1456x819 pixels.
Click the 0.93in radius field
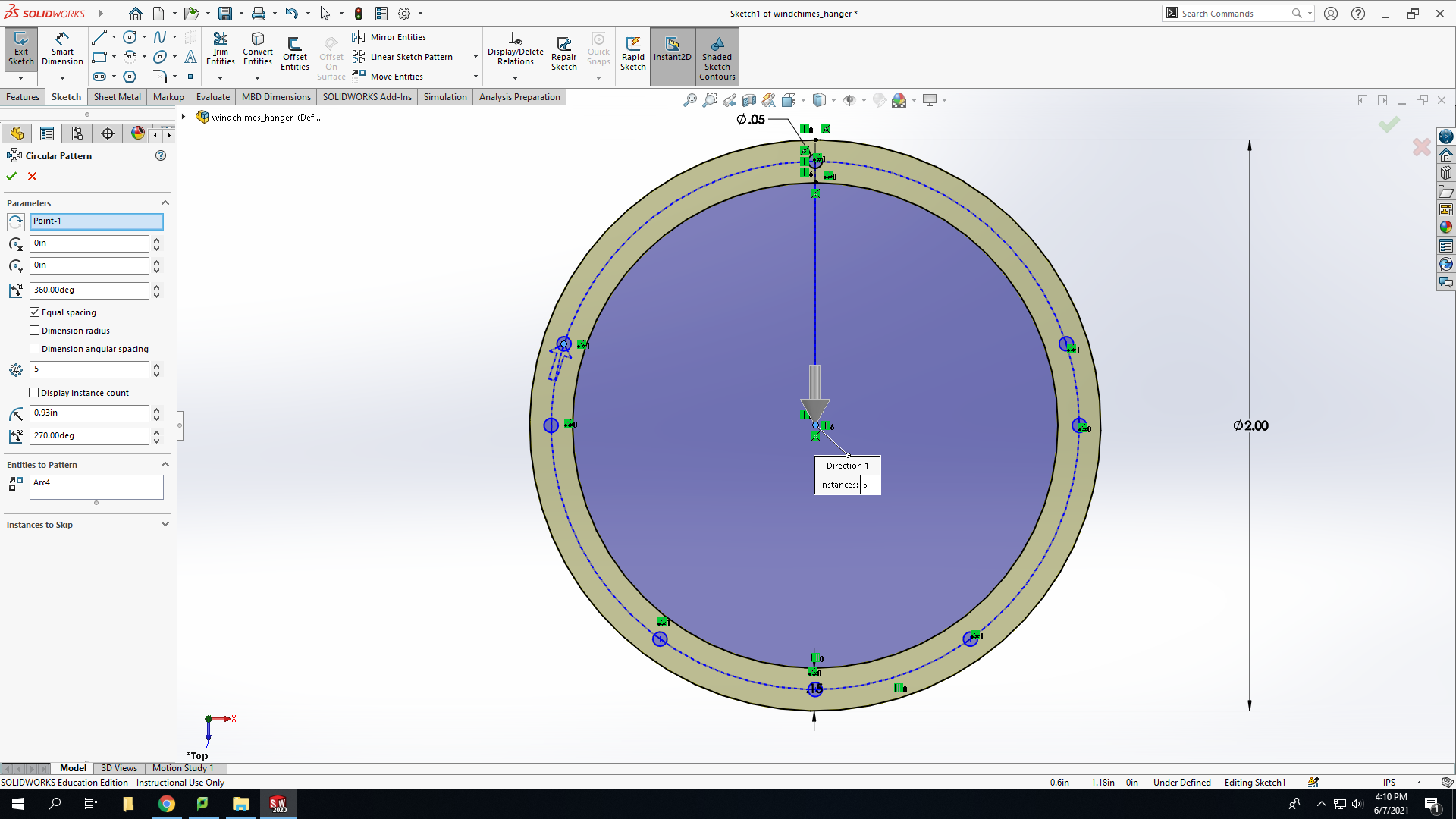coord(89,413)
